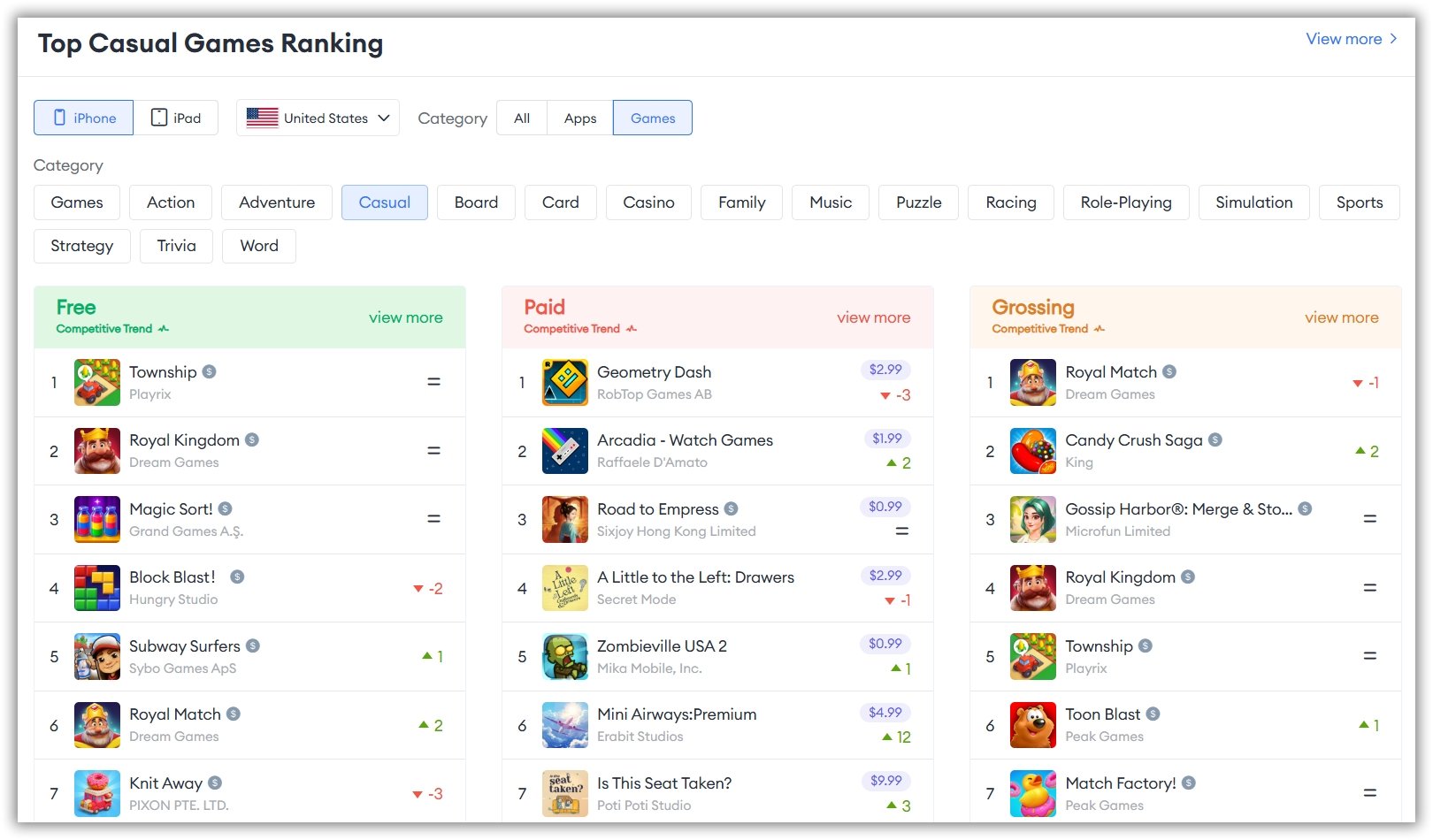
Task: Click the Block Blast! game icon
Action: 97,588
